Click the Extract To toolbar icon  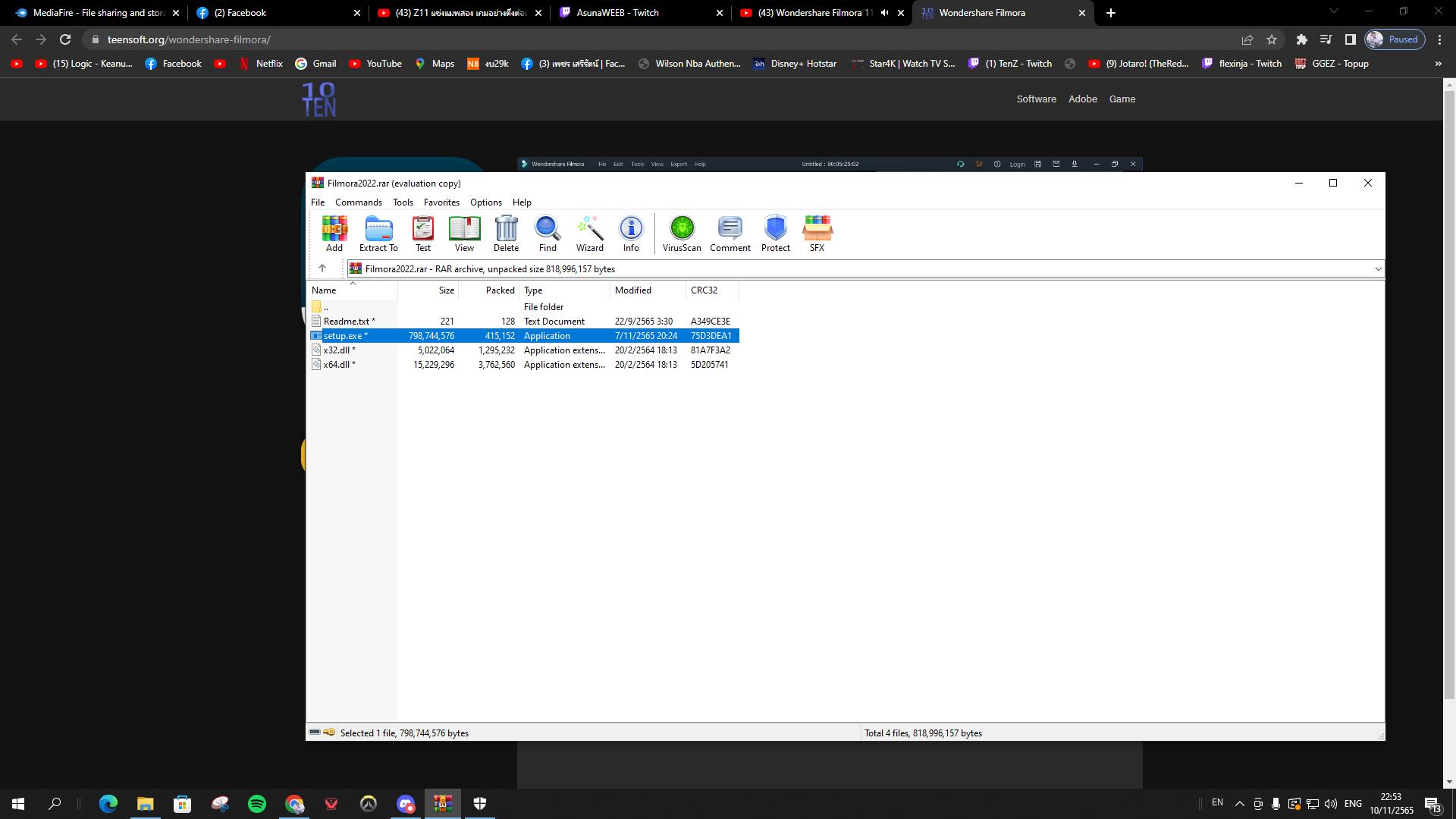coord(378,233)
